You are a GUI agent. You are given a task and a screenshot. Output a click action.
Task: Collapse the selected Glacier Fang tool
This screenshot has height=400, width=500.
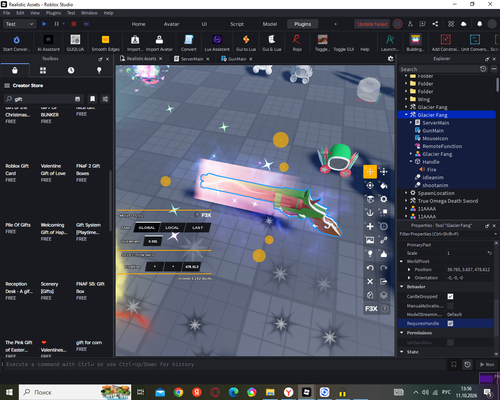pyautogui.click(x=406, y=115)
